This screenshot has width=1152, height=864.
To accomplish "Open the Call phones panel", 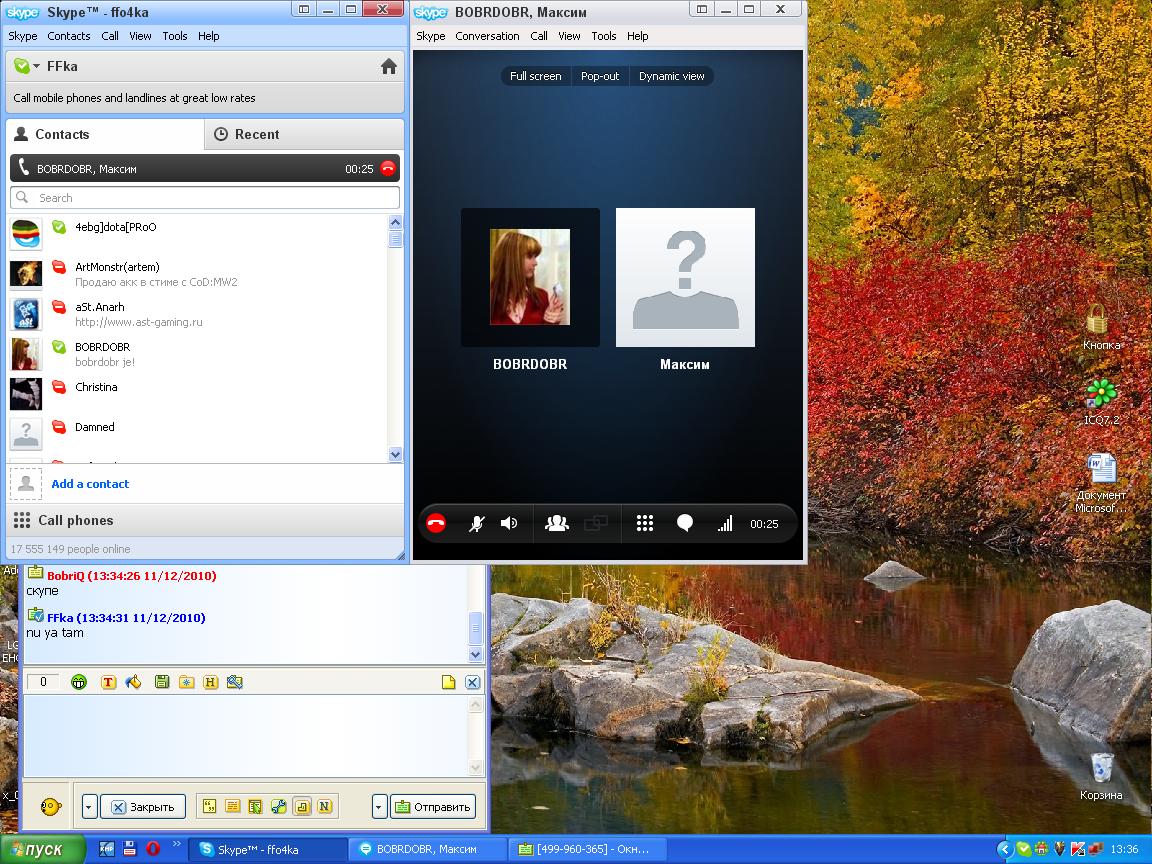I will point(205,520).
